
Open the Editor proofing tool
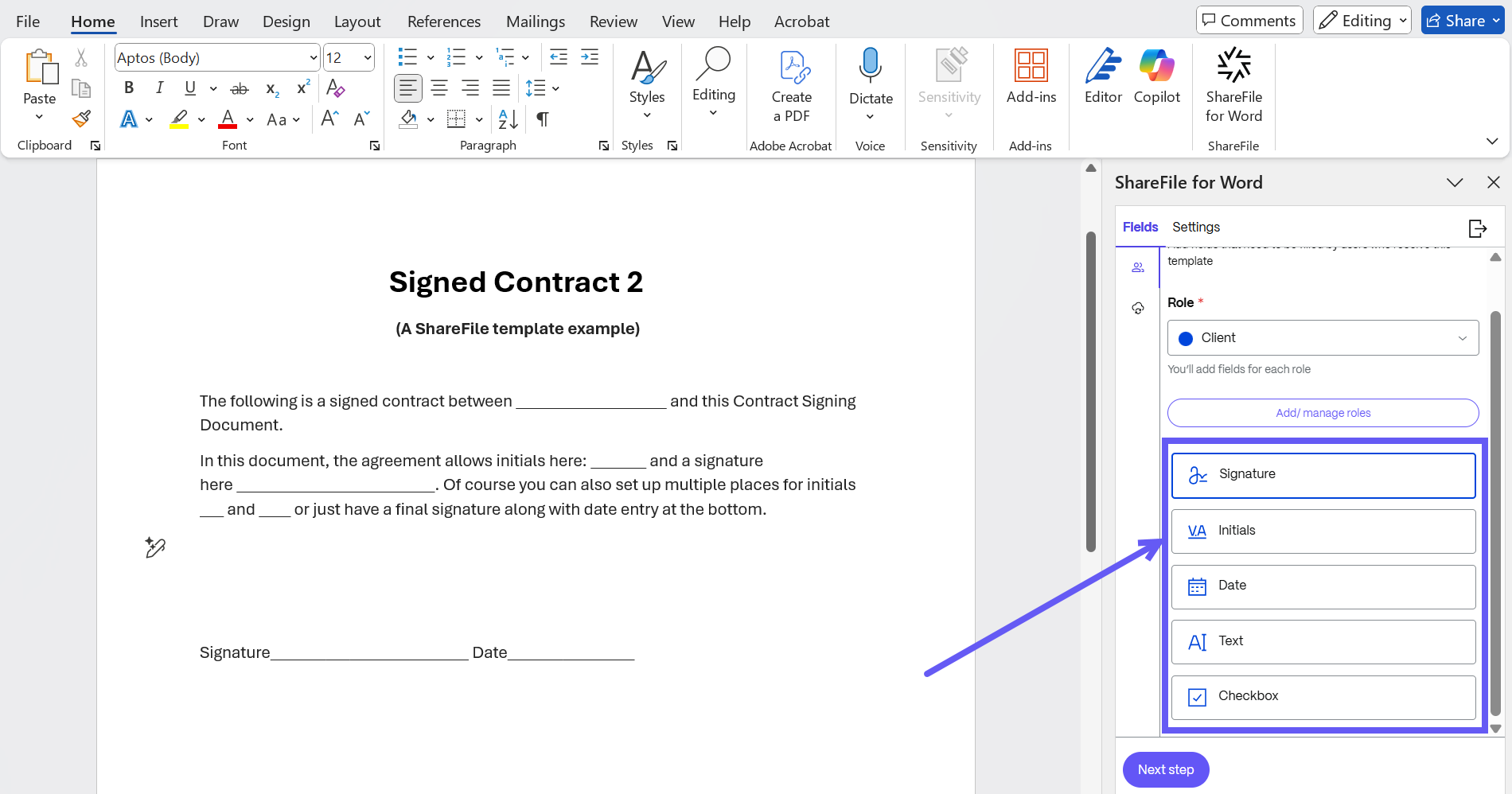click(x=1103, y=77)
